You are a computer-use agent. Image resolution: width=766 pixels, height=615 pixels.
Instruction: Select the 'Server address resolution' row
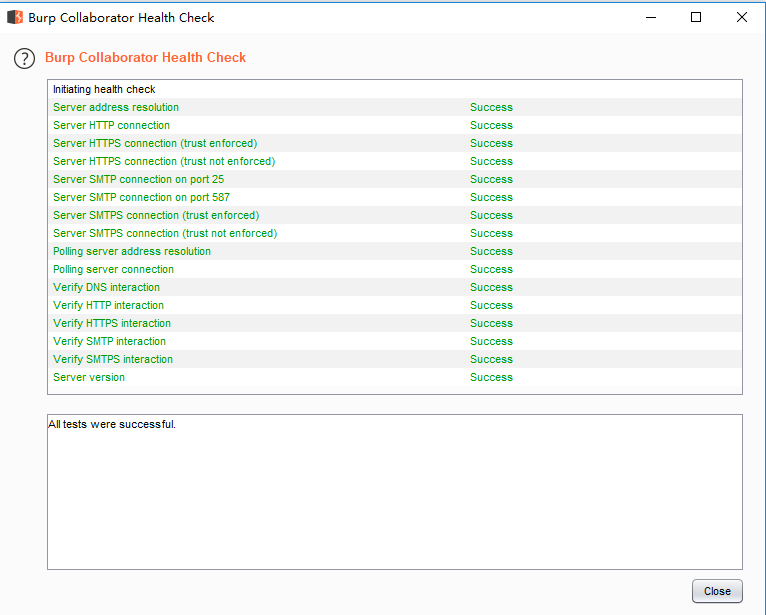click(395, 107)
